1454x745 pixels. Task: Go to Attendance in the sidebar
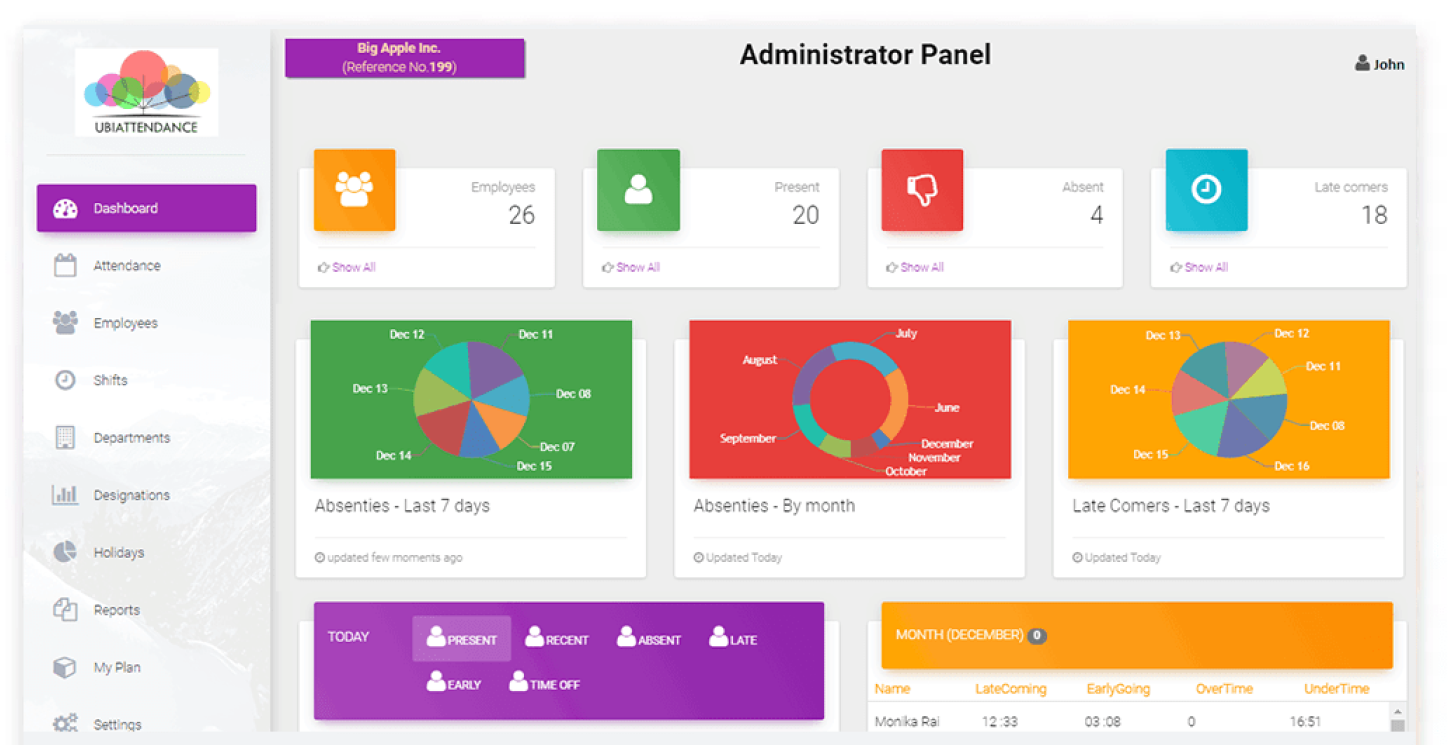point(127,266)
